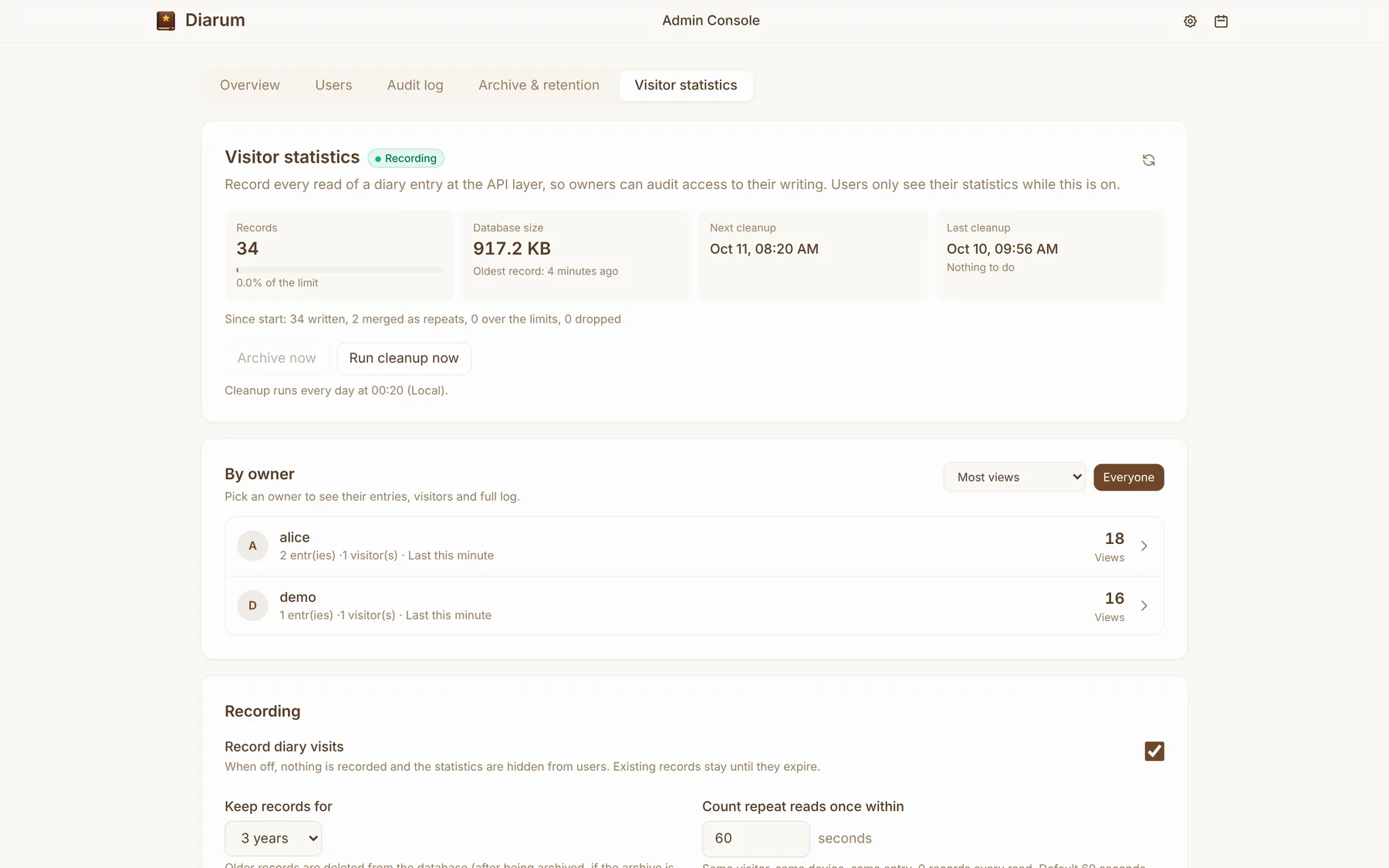Click the Records value 34

[x=247, y=248]
